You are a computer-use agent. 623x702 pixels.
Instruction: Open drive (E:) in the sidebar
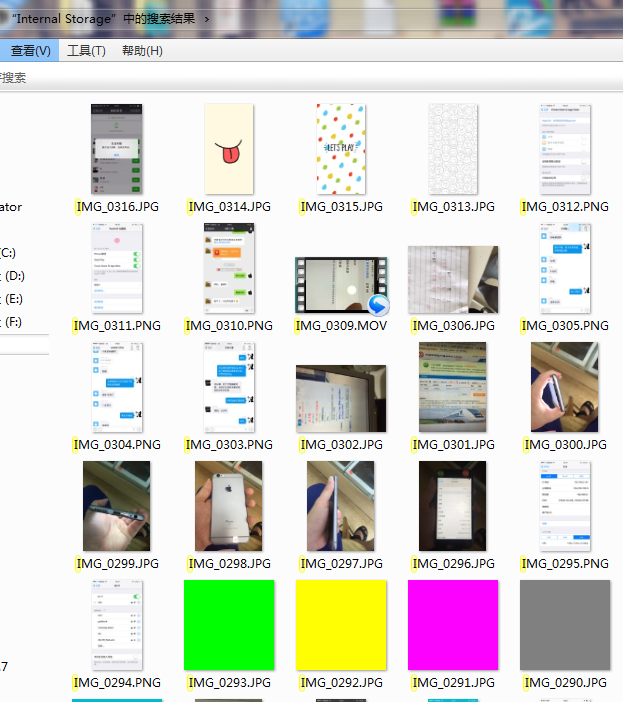click(x=12, y=299)
